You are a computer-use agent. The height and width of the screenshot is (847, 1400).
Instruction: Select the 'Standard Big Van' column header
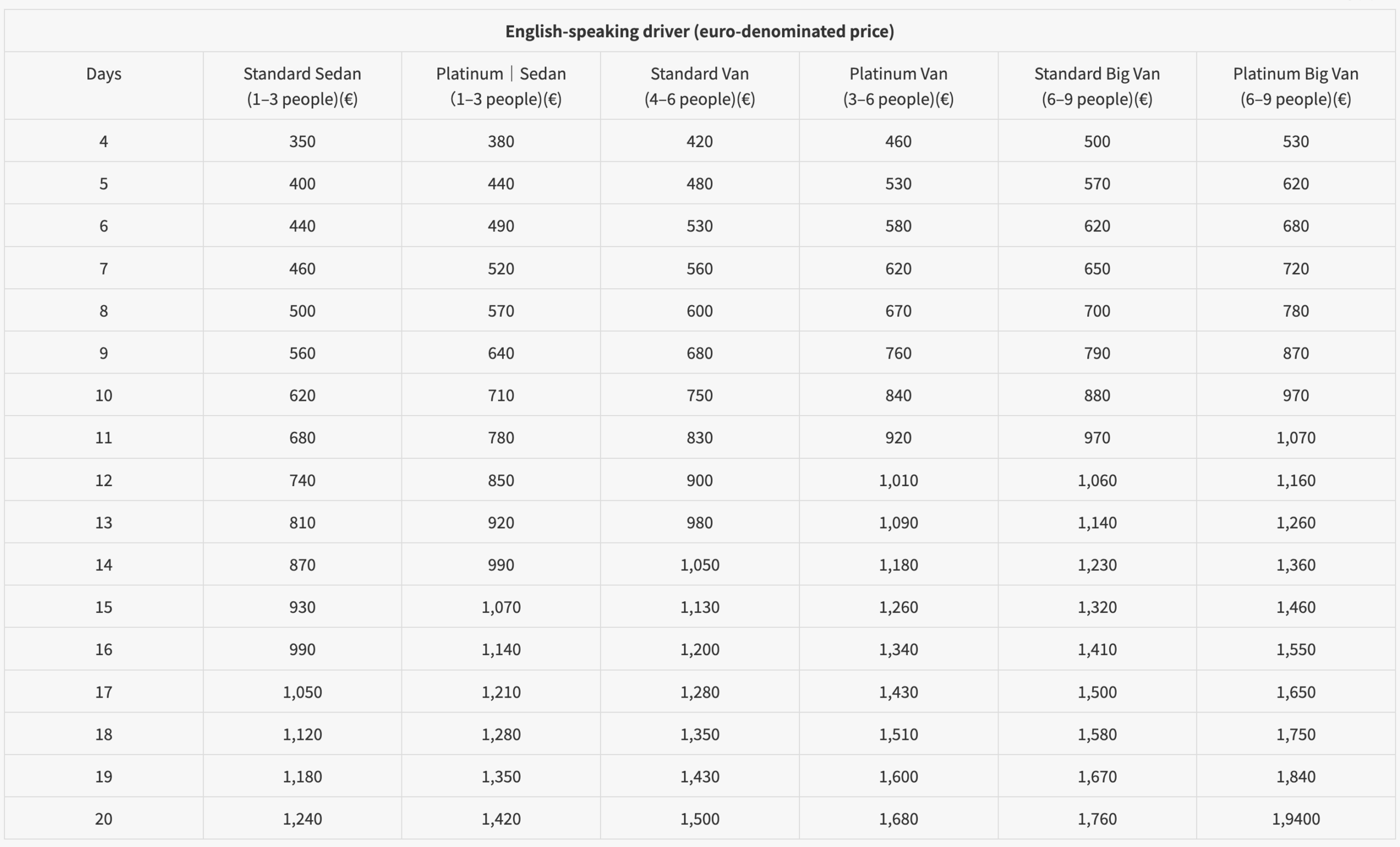click(1096, 86)
